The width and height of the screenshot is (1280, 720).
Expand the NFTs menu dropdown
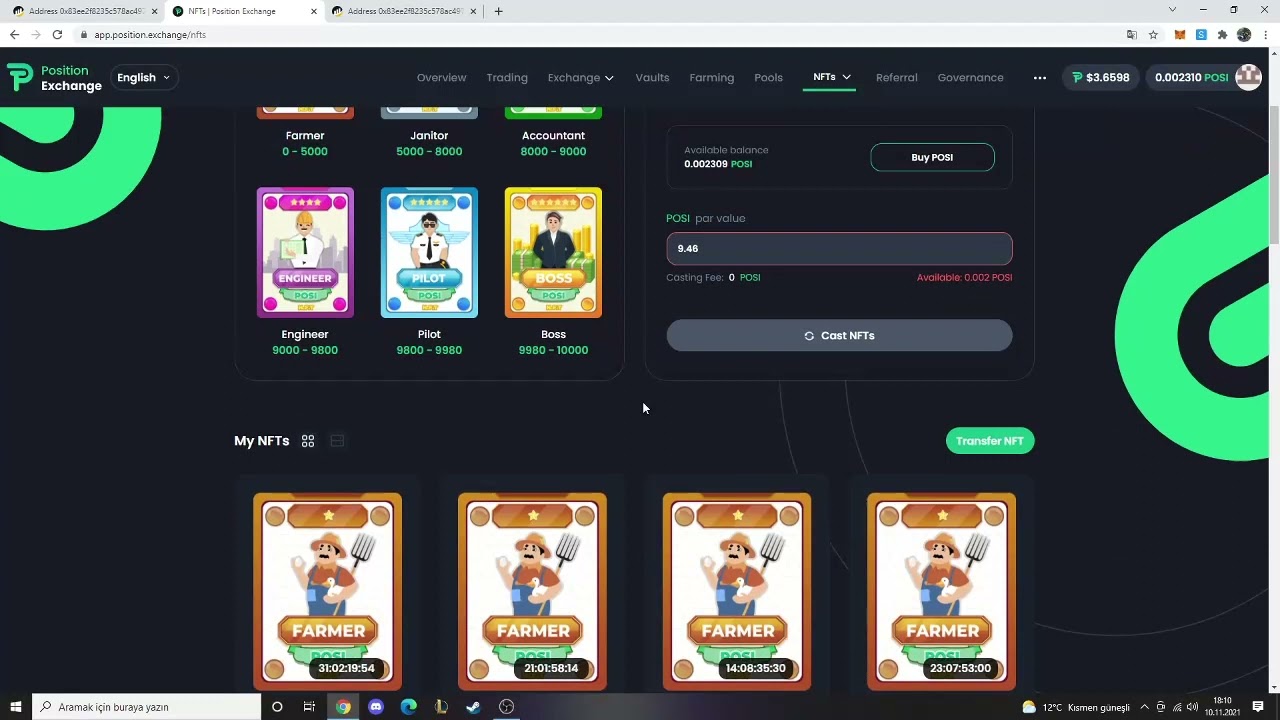tap(830, 77)
